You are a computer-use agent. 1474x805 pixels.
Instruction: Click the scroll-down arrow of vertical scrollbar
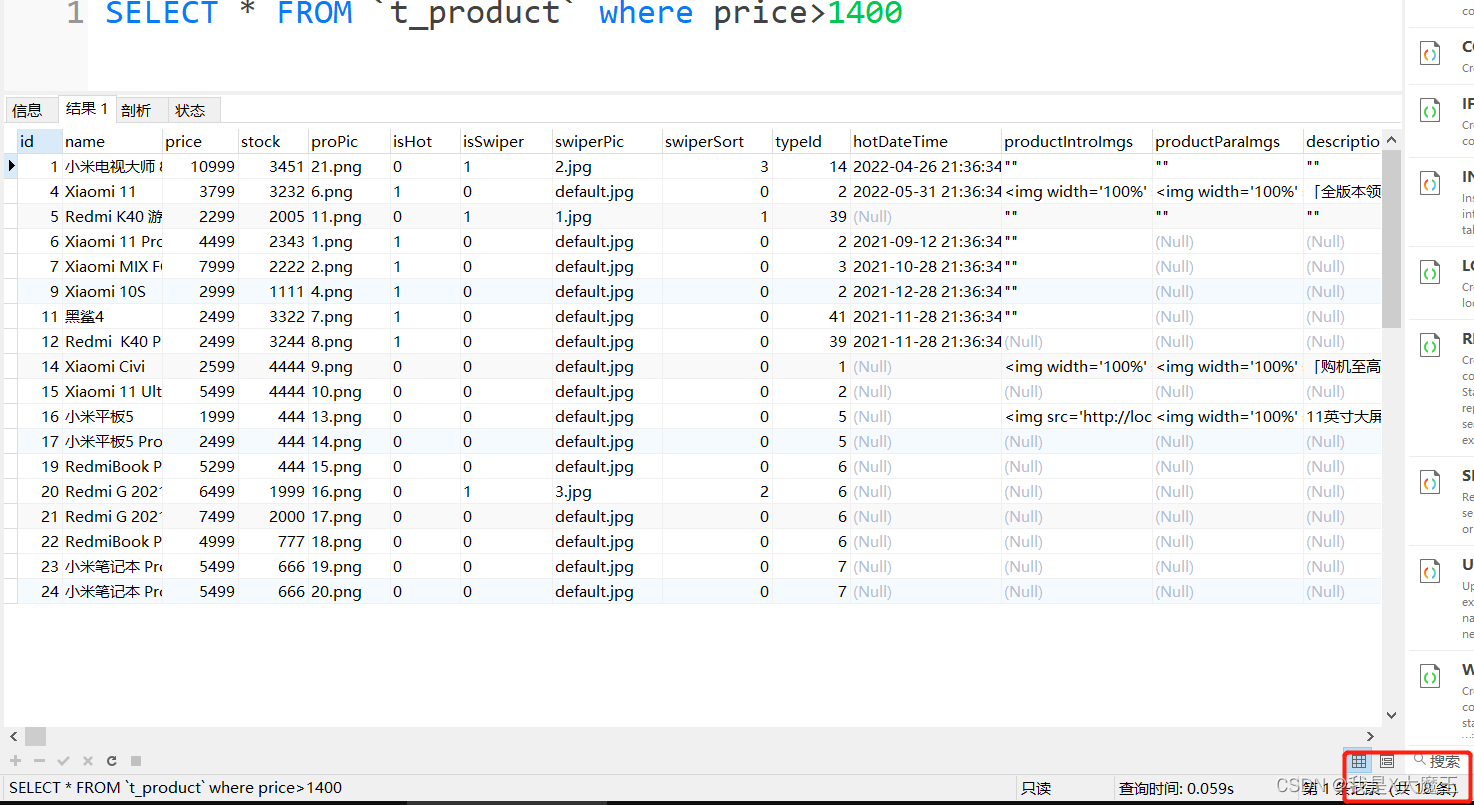[1391, 715]
